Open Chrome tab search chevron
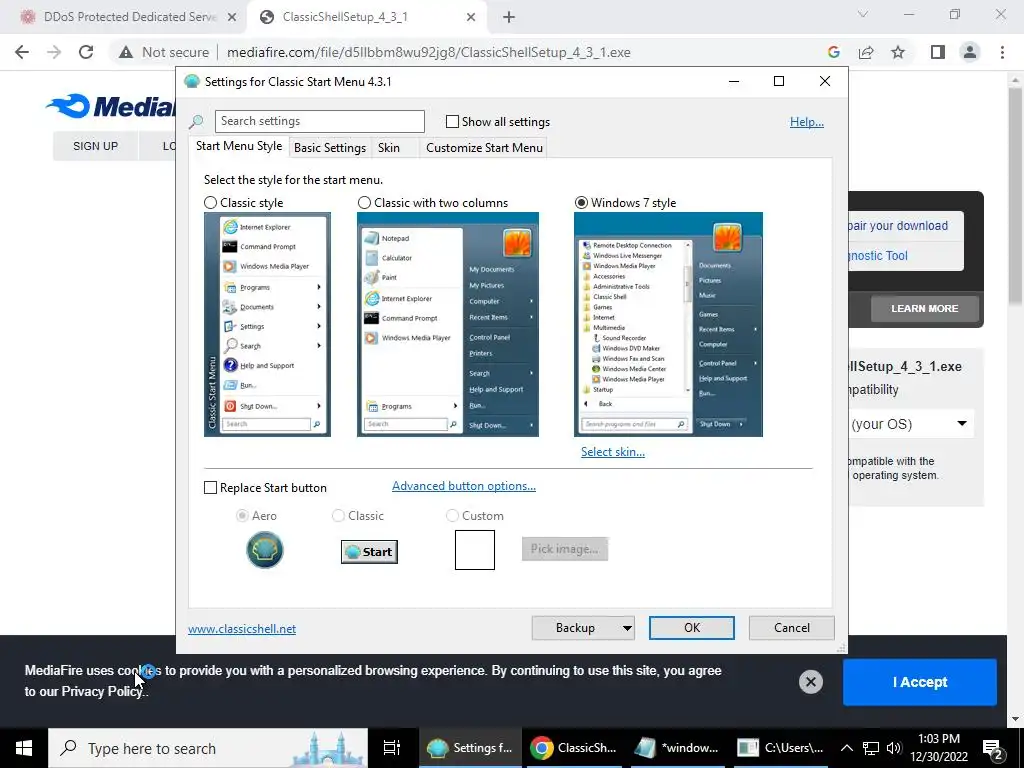 (x=863, y=14)
